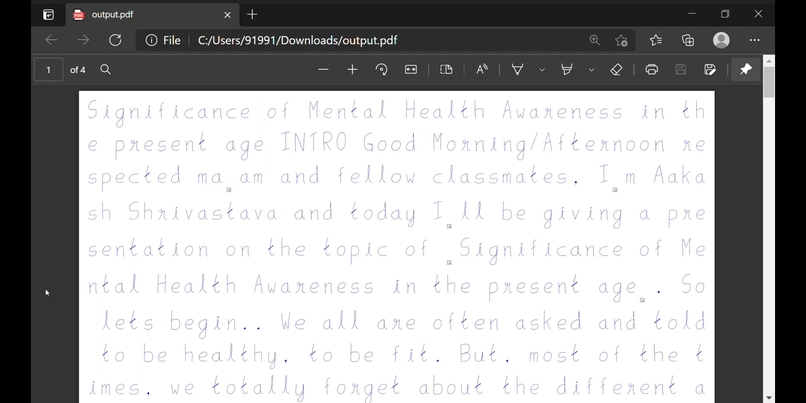The height and width of the screenshot is (403, 806).
Task: Open a new browser tab
Action: (252, 14)
